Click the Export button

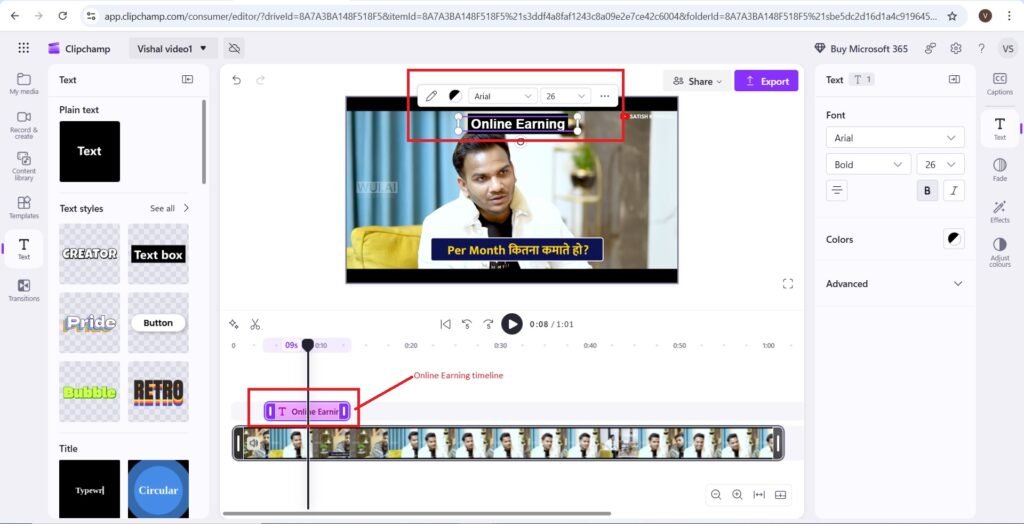tap(766, 81)
